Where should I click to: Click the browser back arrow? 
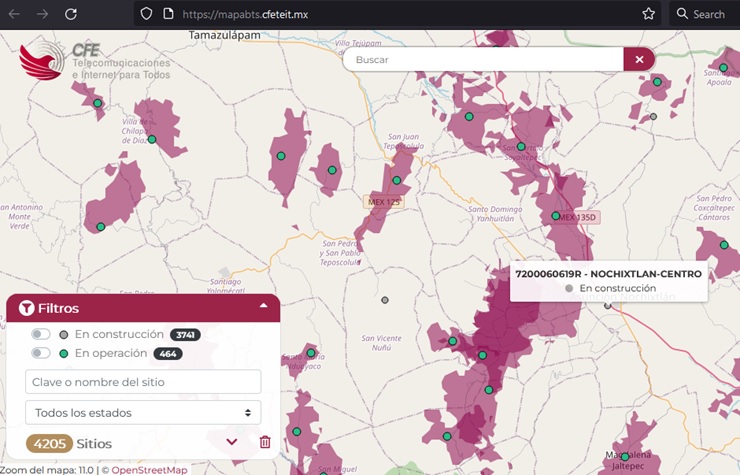14,14
